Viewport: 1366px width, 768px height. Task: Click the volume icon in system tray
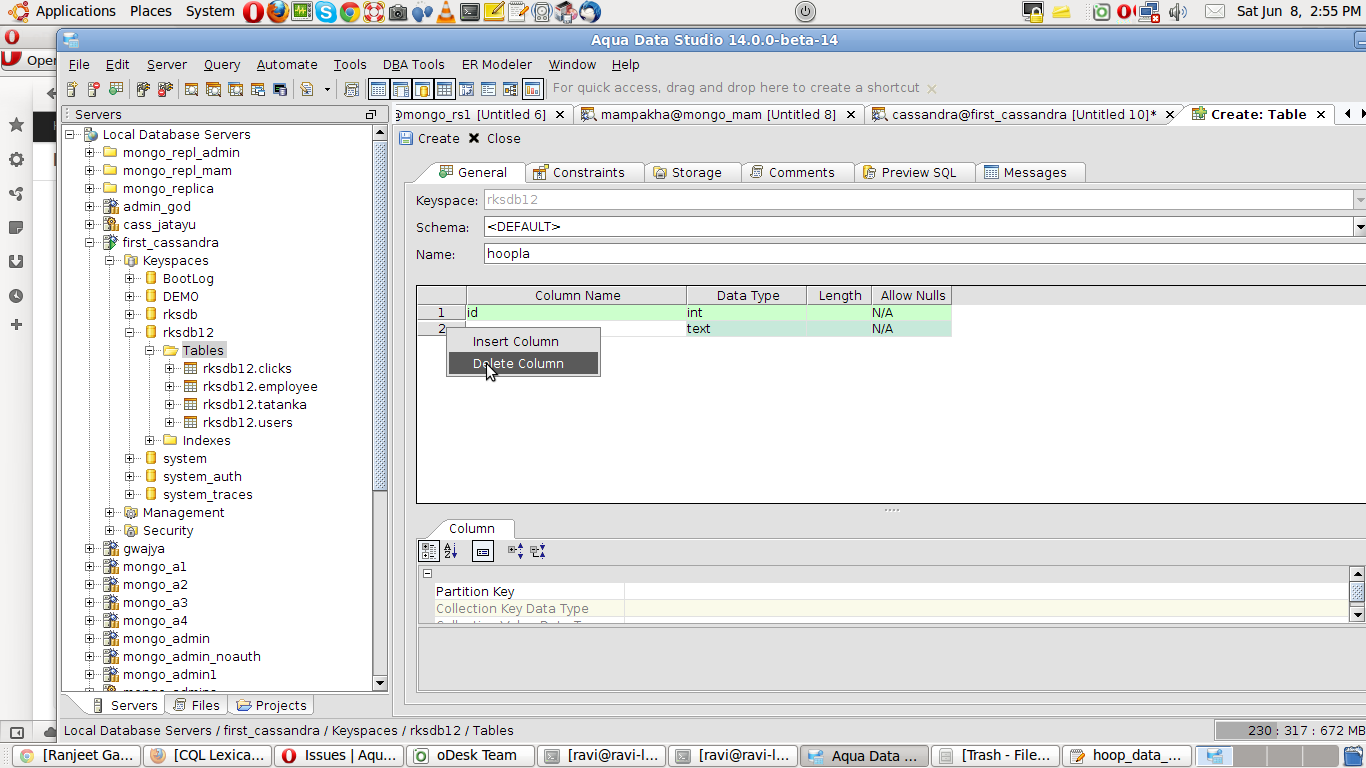pyautogui.click(x=1177, y=12)
